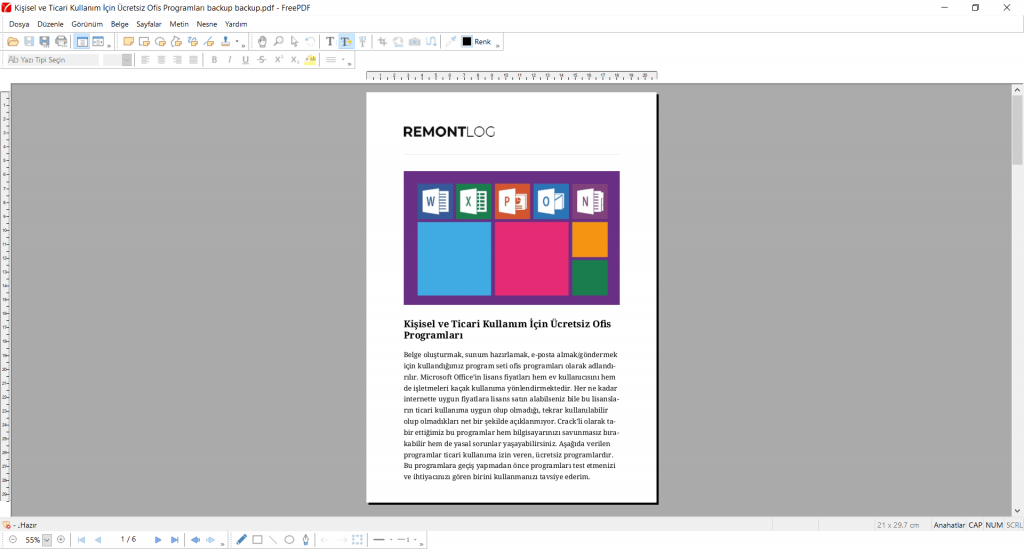Open the Yardım menu
The height and width of the screenshot is (549, 1024).
[236, 24]
